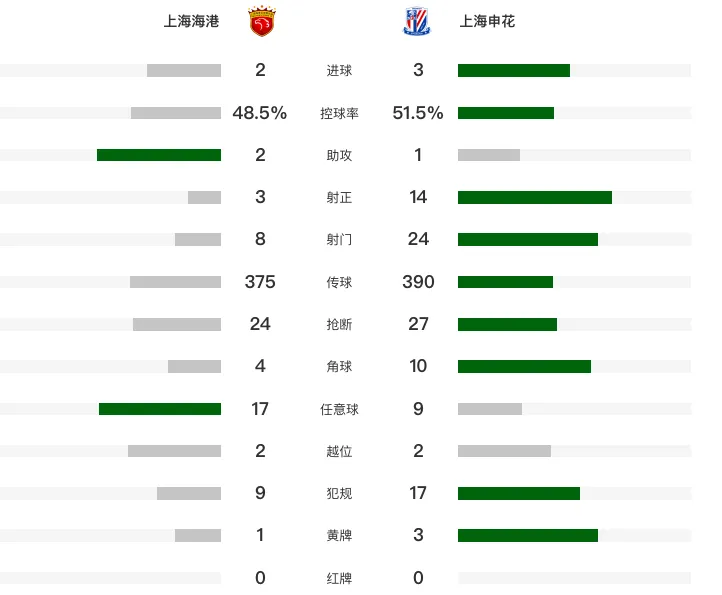Viewport: 722px width, 595px height.
Task: Click the 390 passes number for Shenhua
Action: click(x=418, y=282)
